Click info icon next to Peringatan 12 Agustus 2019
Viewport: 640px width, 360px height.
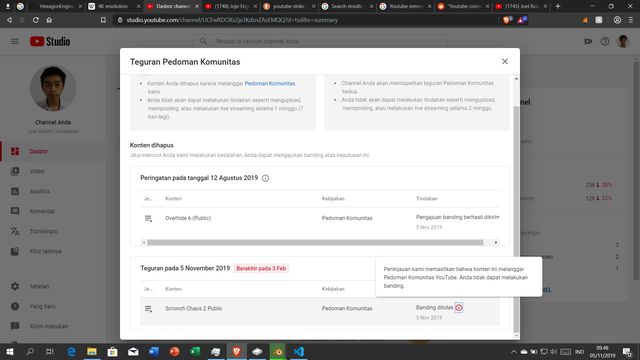[265, 178]
